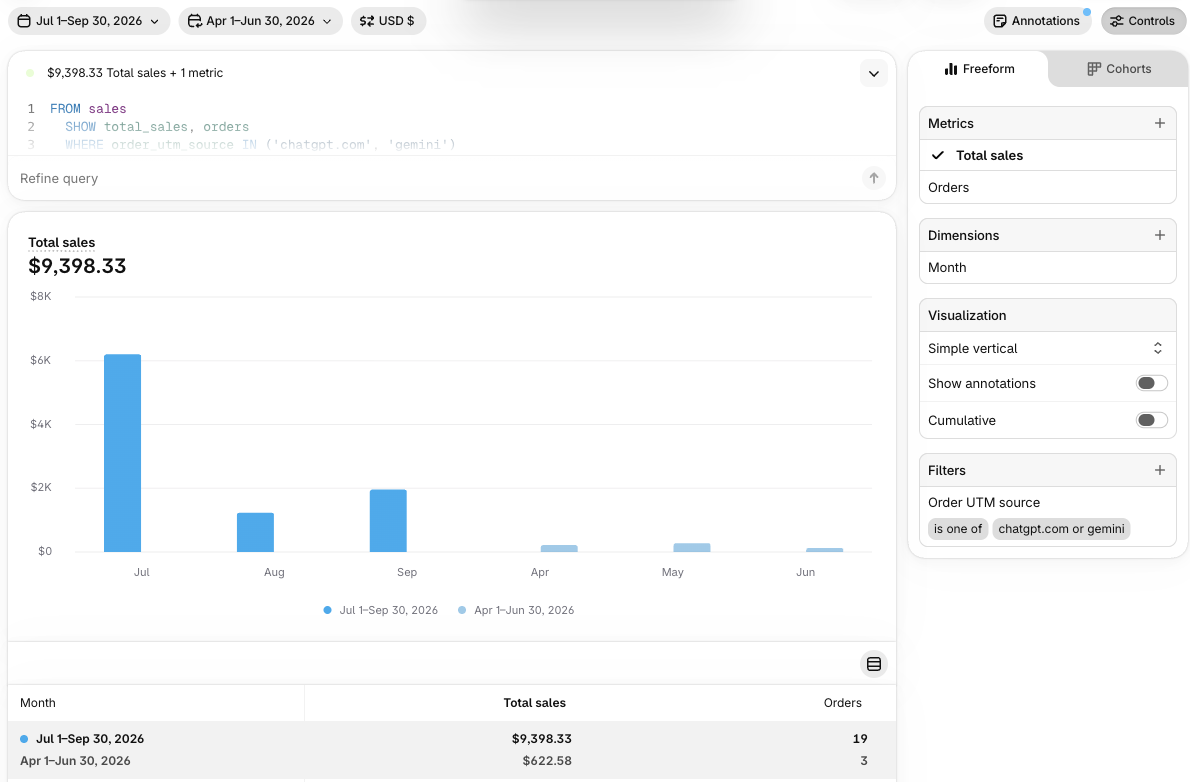Click the Total sales chart title

61,243
